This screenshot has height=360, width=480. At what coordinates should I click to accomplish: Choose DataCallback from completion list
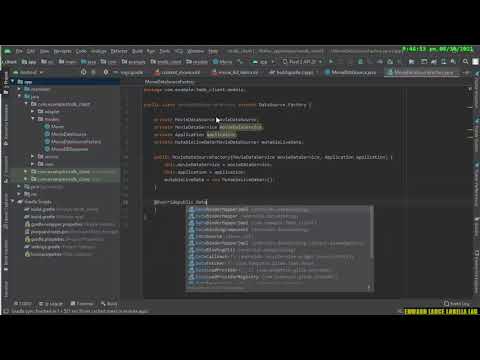[279, 257]
